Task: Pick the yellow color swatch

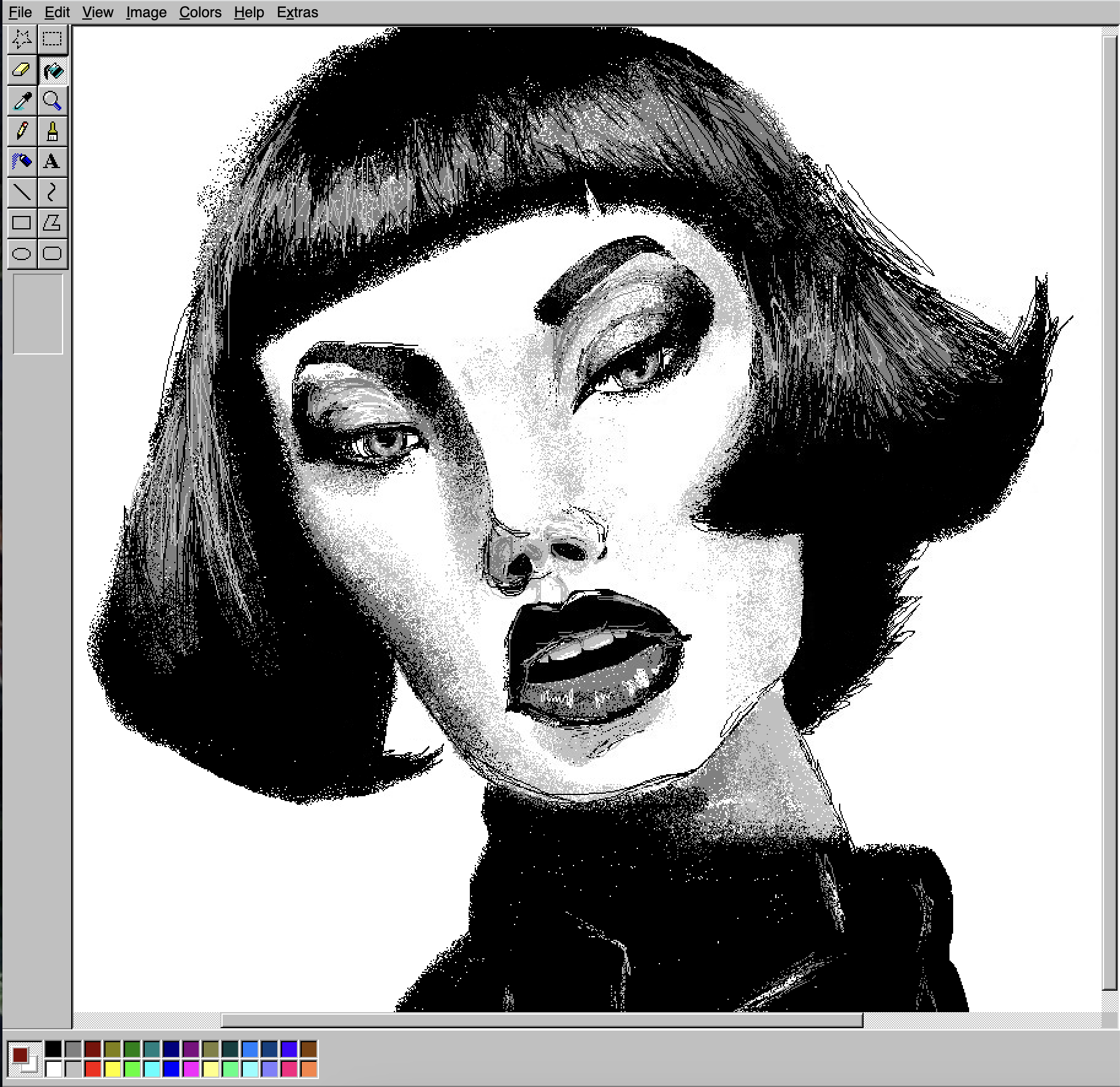Action: click(112, 1069)
